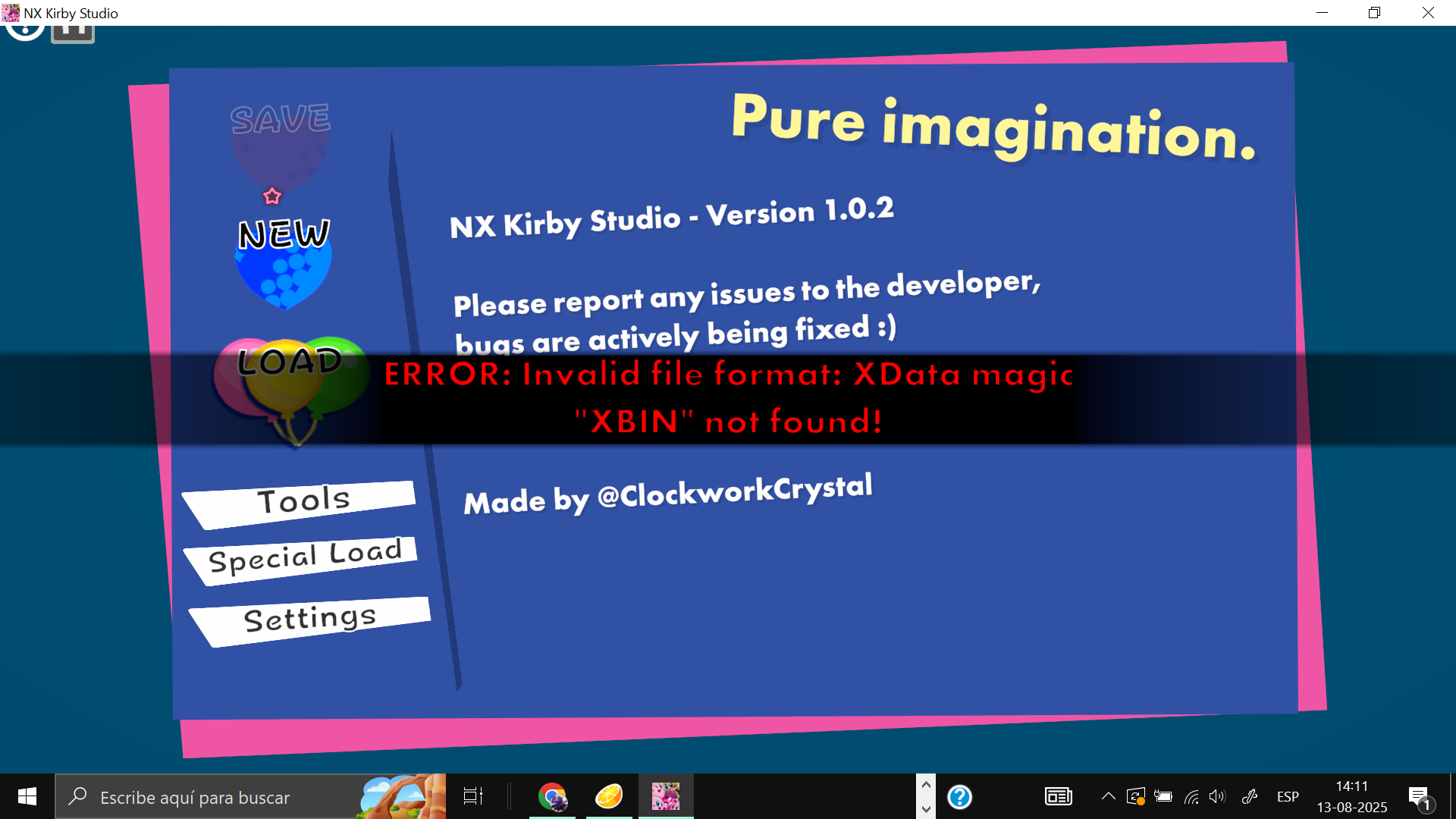The width and height of the screenshot is (1456, 819).
Task: Click 'NX Kirby Studio - Version 1.0.2' text
Action: [672, 217]
